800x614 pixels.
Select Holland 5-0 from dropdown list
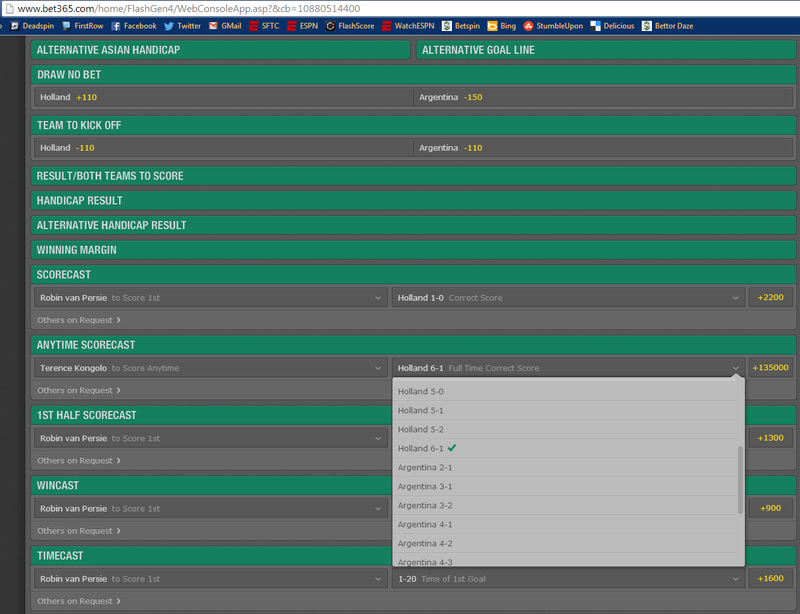coord(565,391)
